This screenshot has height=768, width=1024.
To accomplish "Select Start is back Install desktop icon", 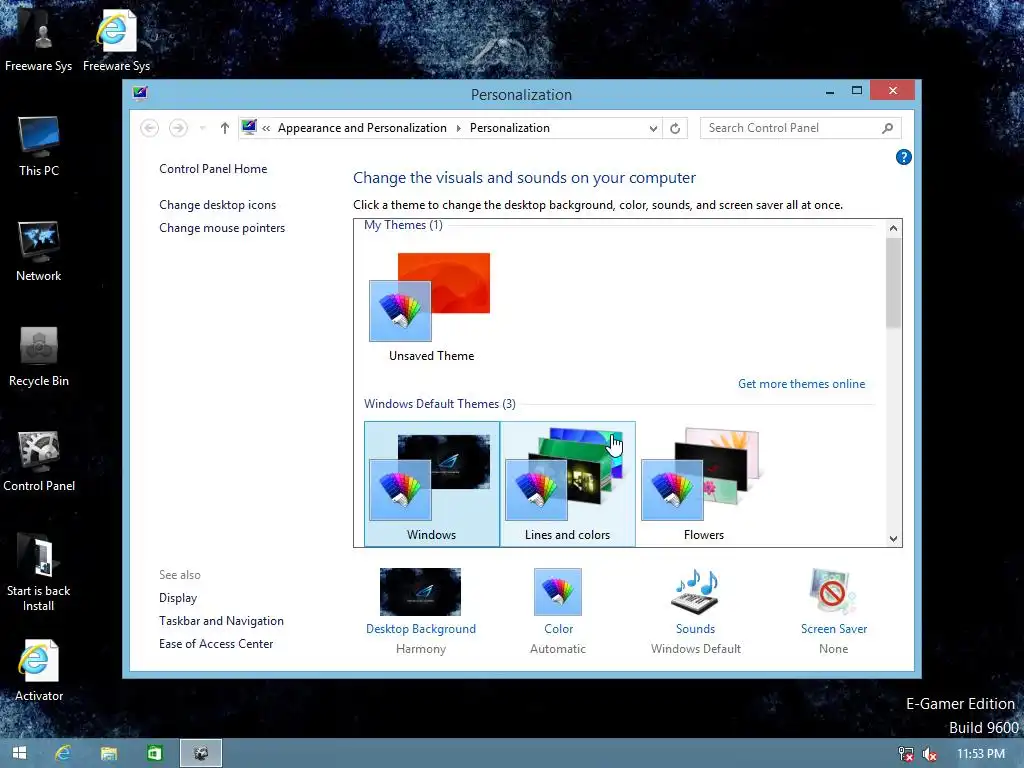I will click(x=39, y=573).
